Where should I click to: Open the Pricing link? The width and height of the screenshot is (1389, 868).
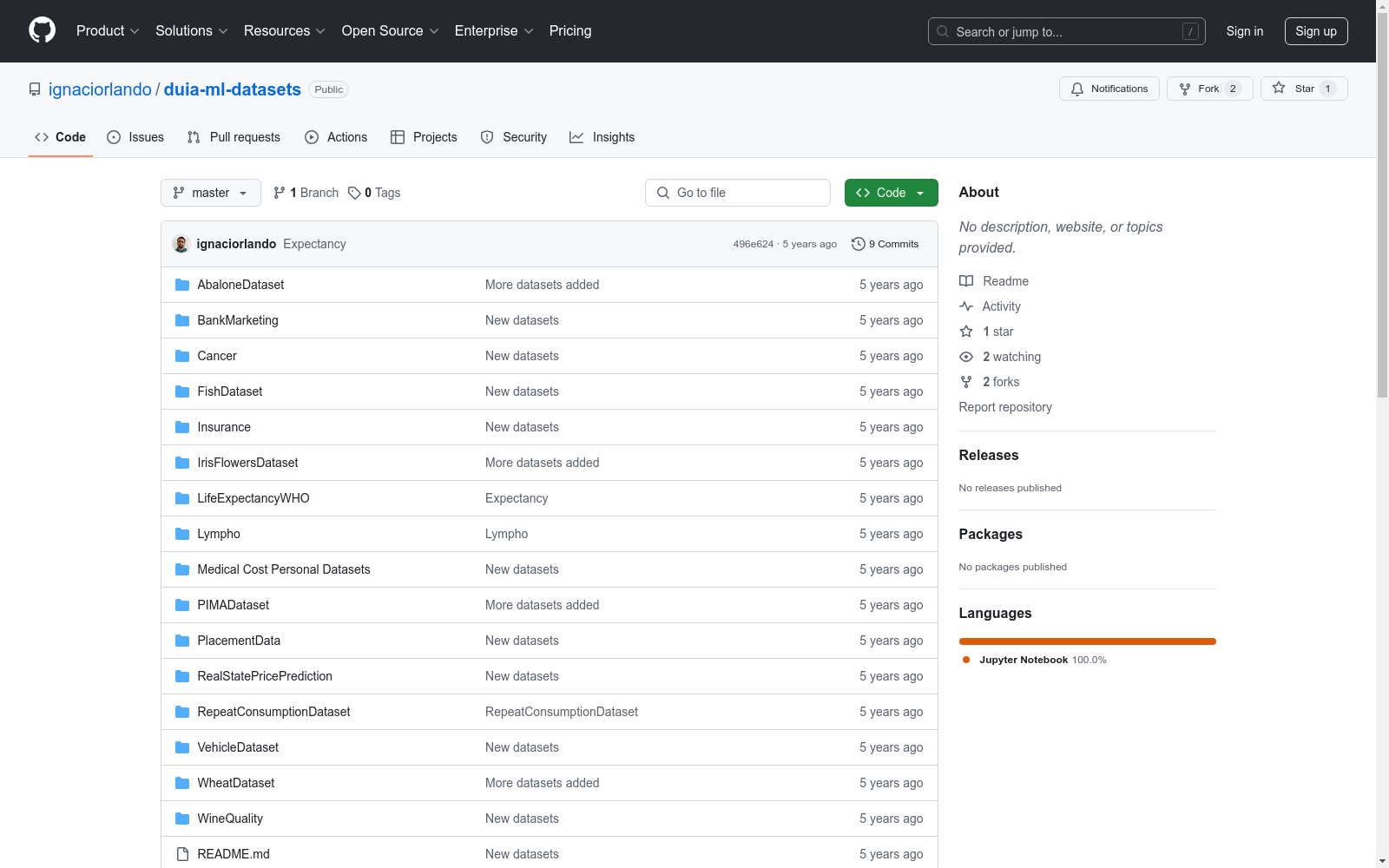click(570, 30)
